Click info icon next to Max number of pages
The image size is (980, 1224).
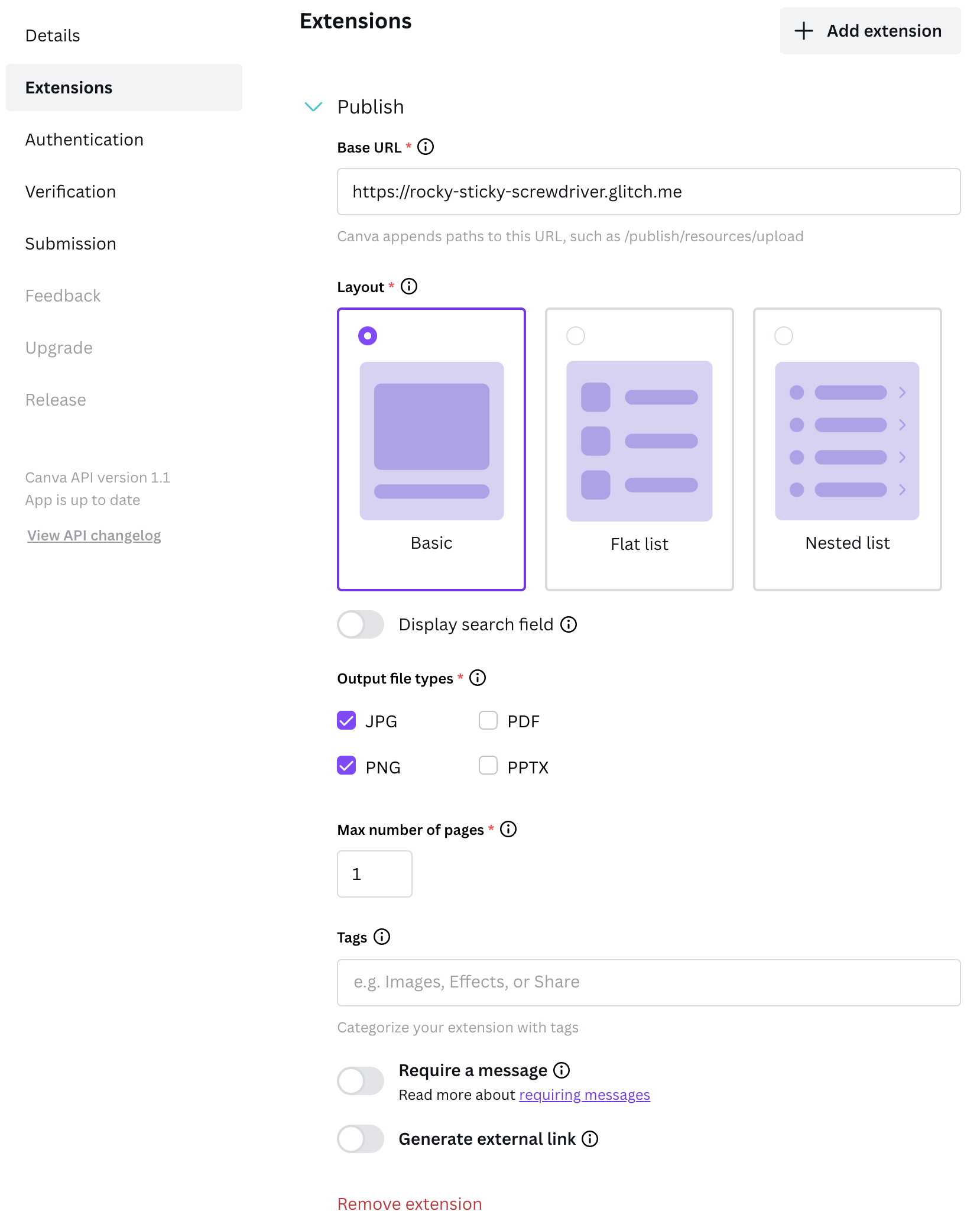[x=508, y=830]
